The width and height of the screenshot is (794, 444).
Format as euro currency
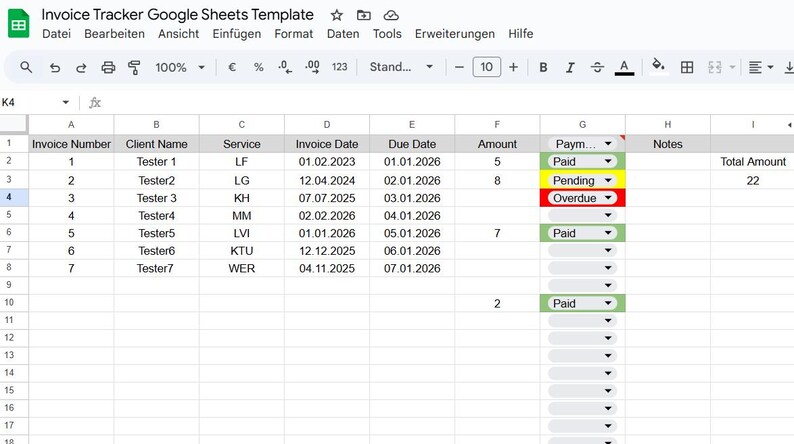click(x=232, y=67)
